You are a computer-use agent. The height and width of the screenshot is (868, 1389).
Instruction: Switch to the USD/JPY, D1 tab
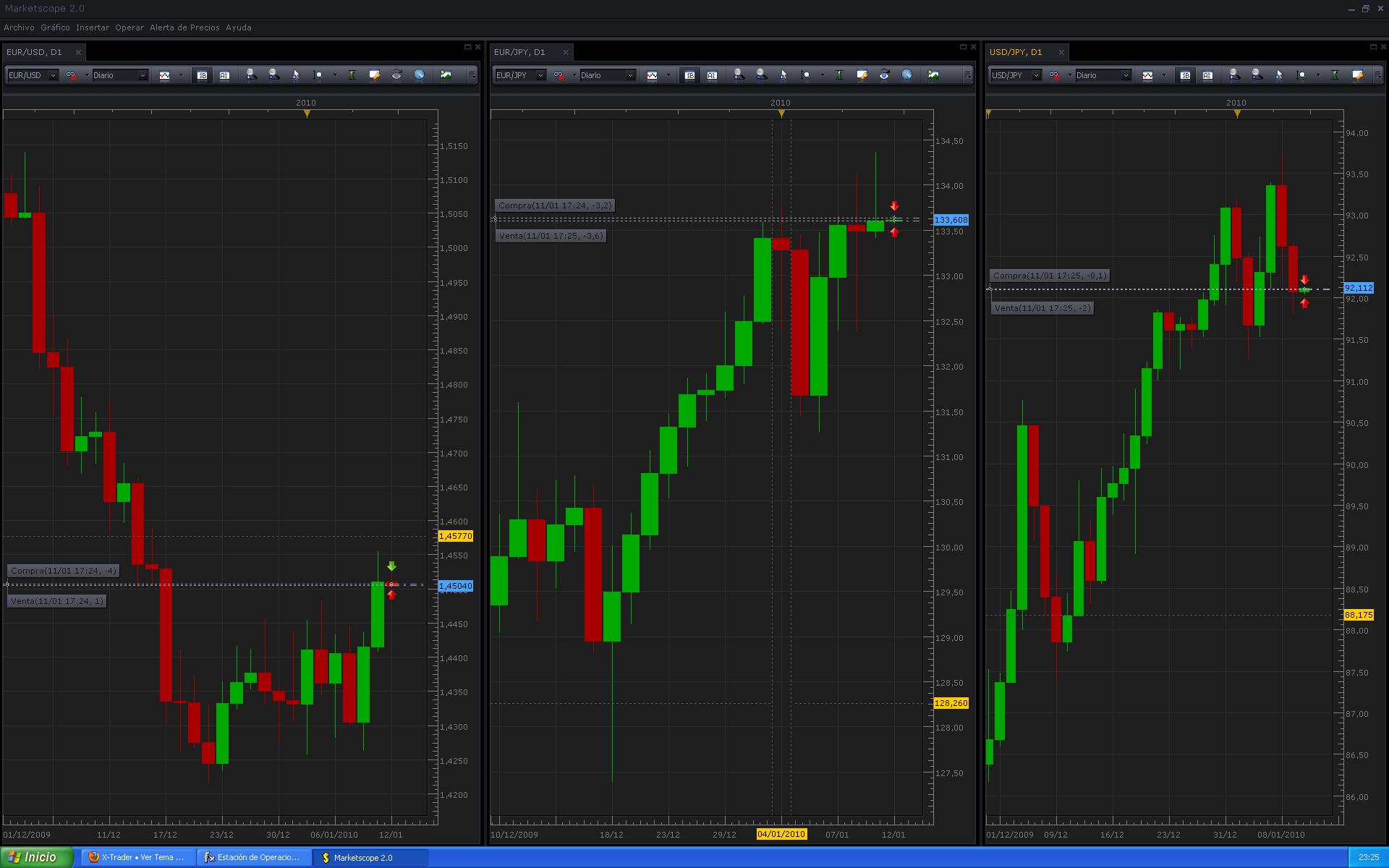coord(1016,52)
